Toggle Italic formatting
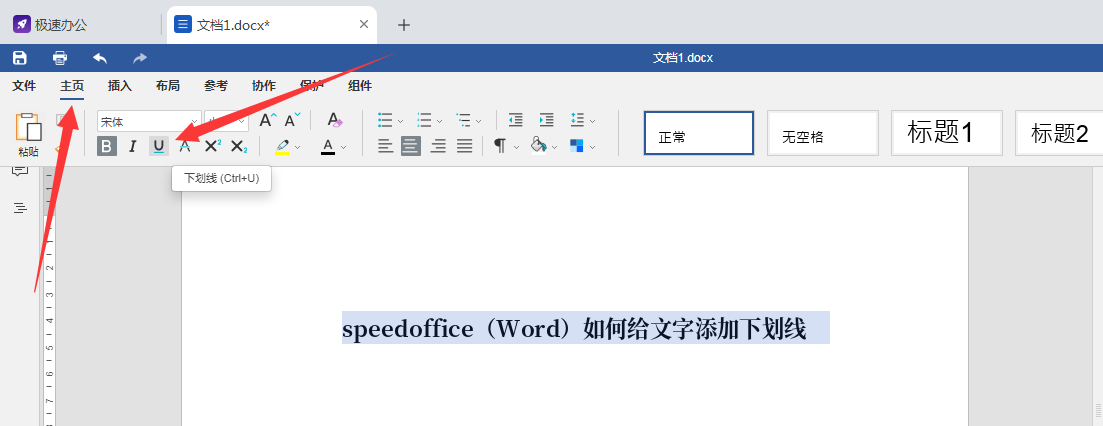The width and height of the screenshot is (1103, 426). tap(132, 146)
